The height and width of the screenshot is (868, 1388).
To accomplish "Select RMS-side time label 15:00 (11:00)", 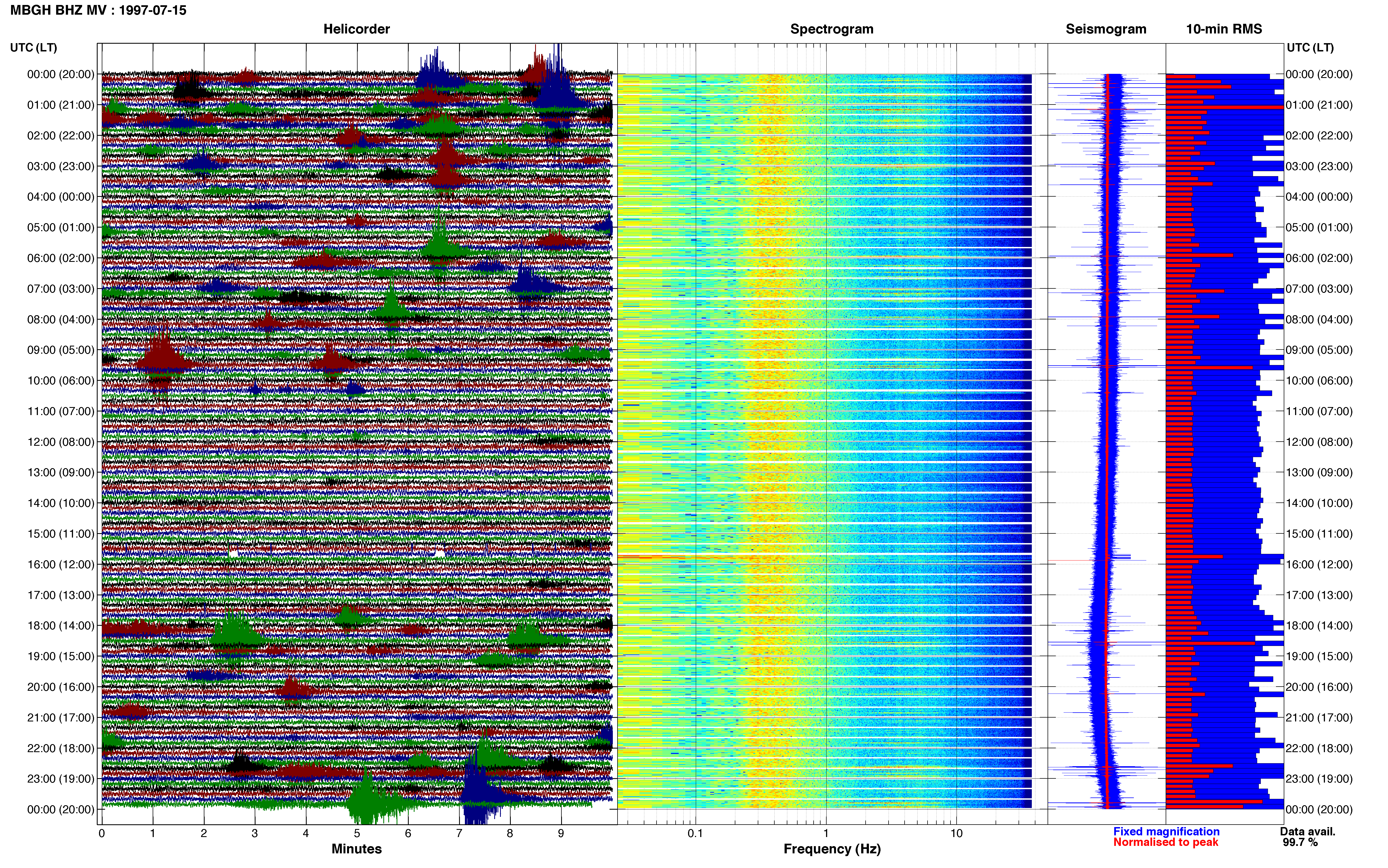I will click(x=1319, y=534).
